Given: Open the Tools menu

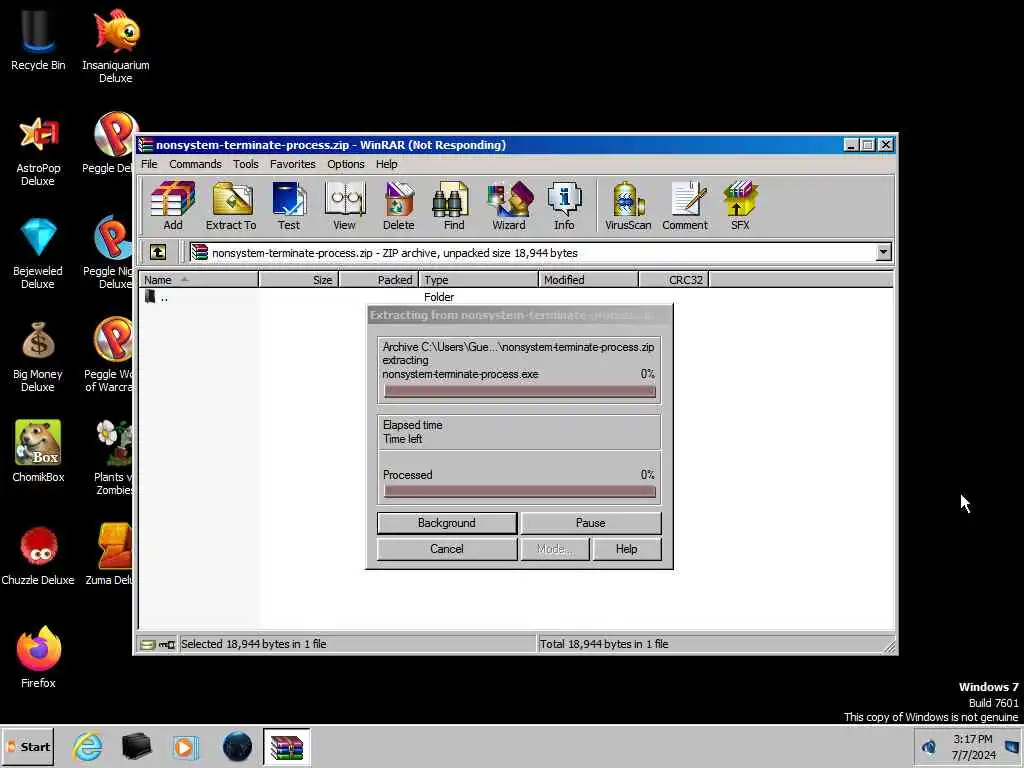Looking at the screenshot, I should [x=246, y=164].
